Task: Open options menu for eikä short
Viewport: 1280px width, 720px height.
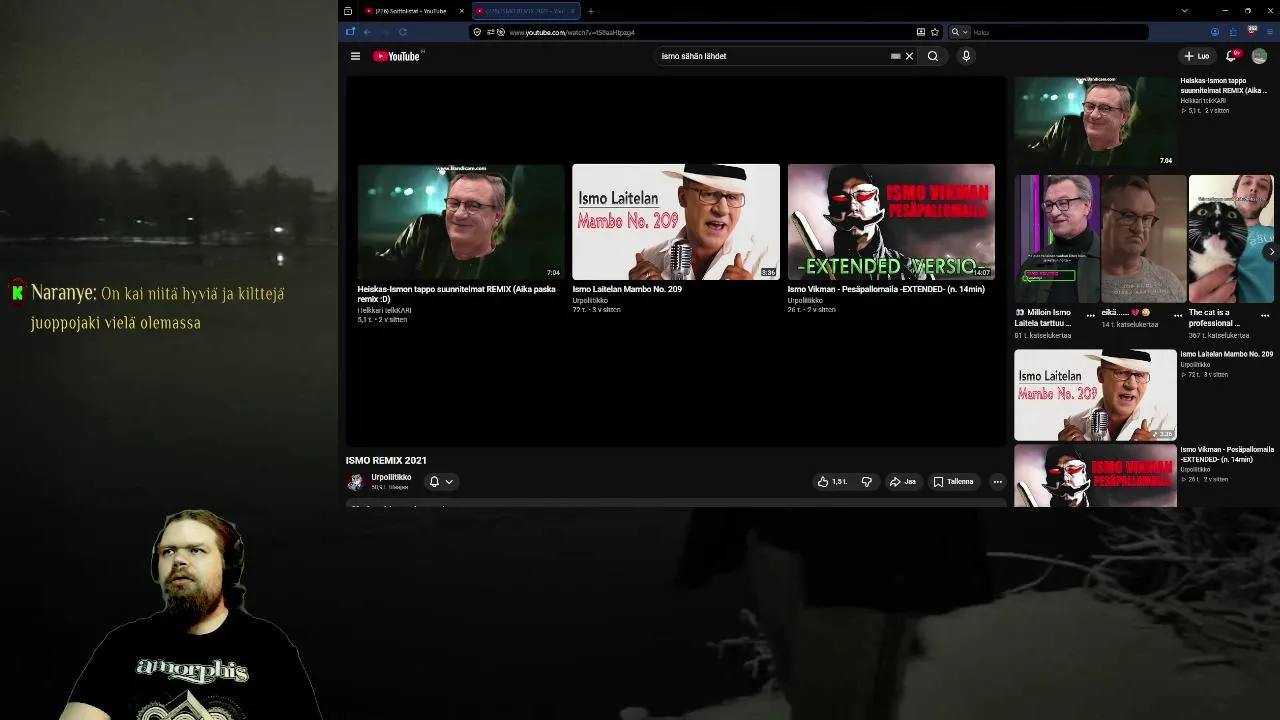Action: pyautogui.click(x=1178, y=316)
